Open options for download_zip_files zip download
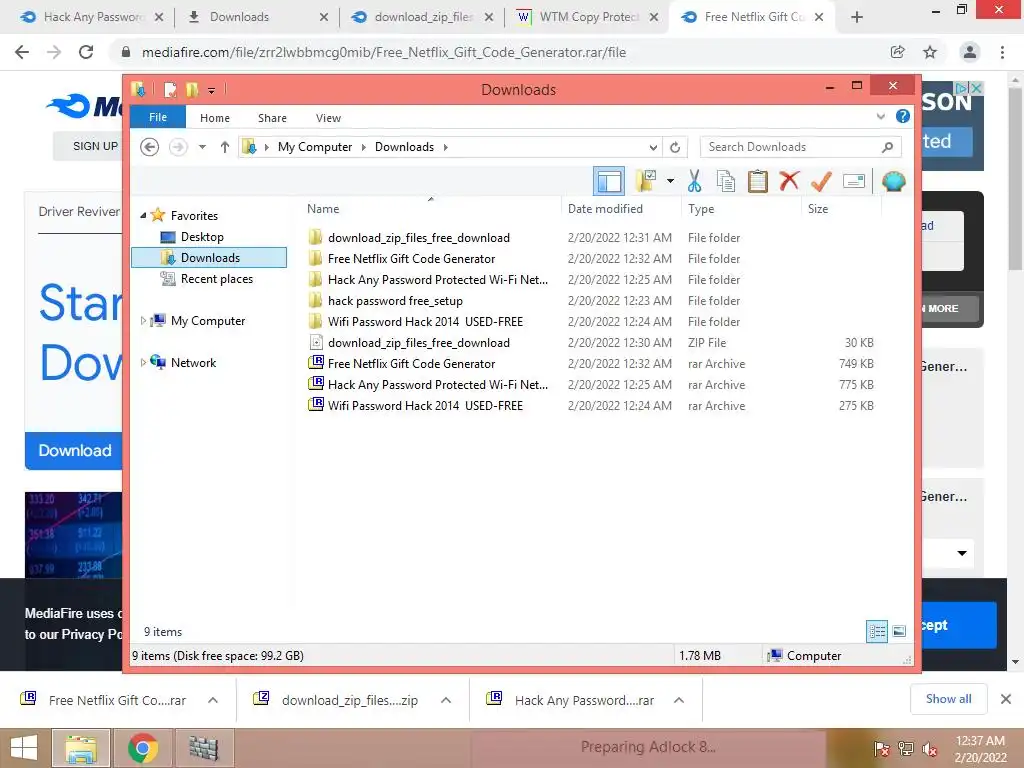Image resolution: width=1024 pixels, height=768 pixels. [446, 700]
